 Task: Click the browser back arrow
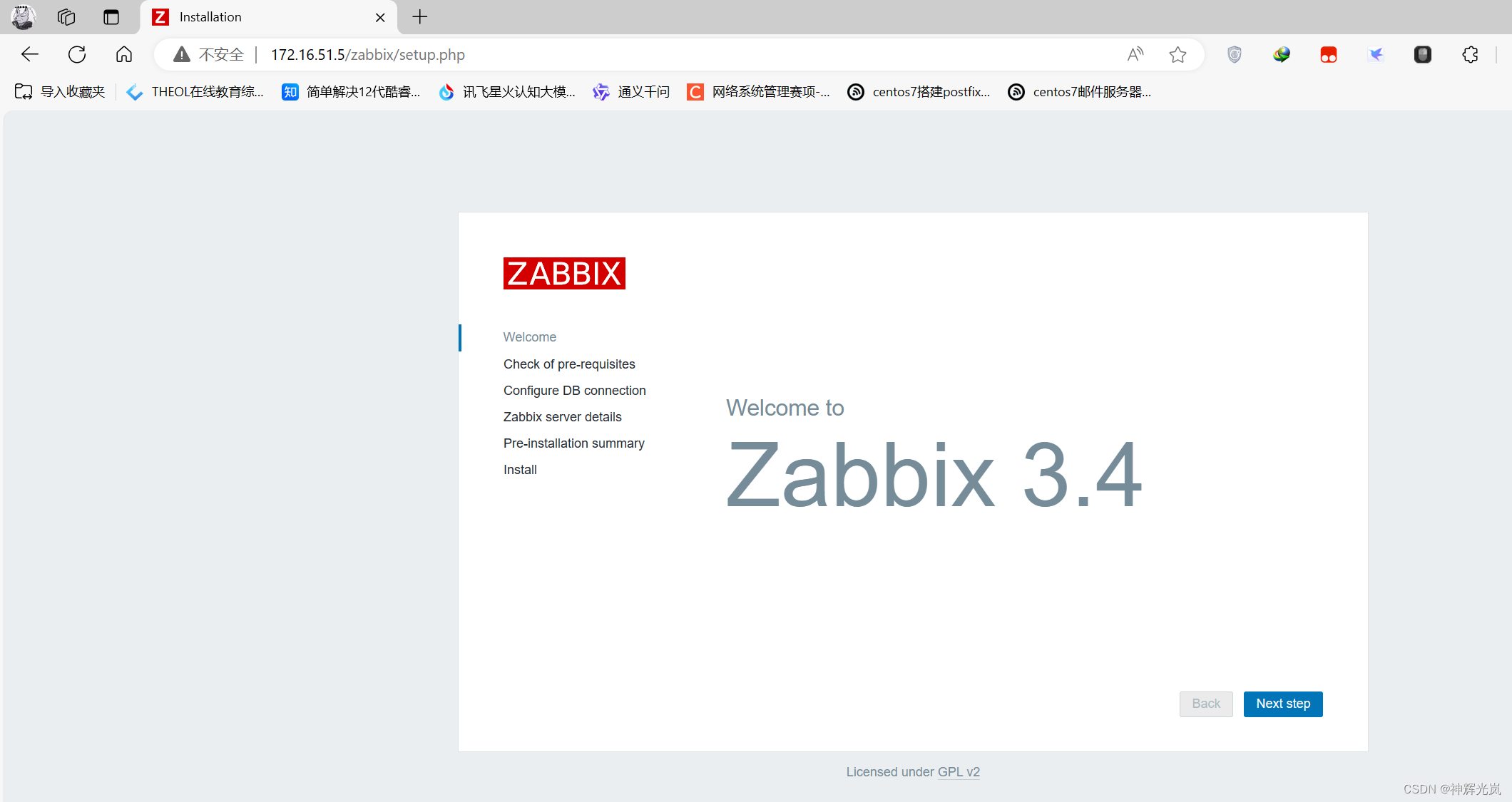[29, 55]
